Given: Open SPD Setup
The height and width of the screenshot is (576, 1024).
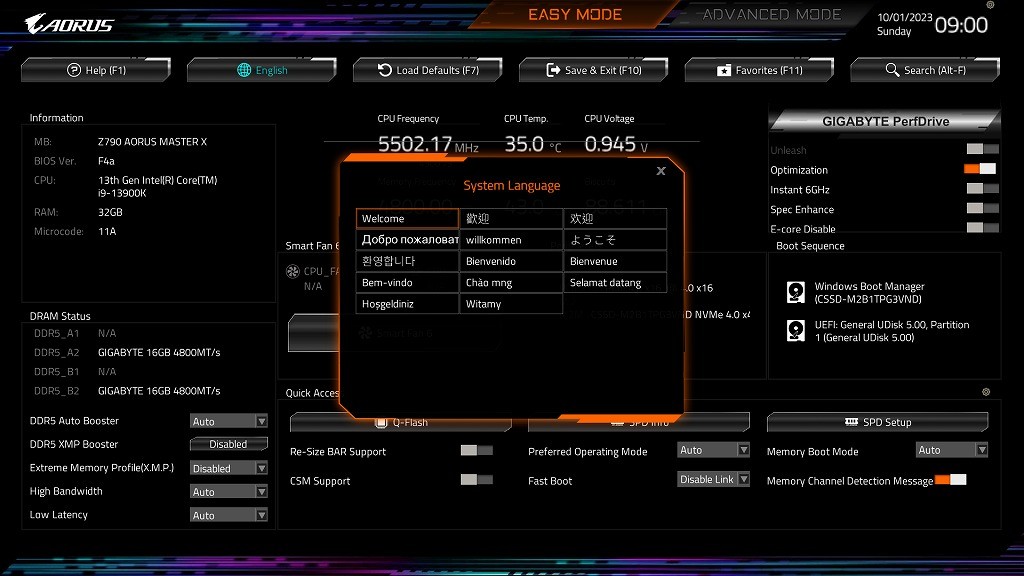Looking at the screenshot, I should coord(877,423).
